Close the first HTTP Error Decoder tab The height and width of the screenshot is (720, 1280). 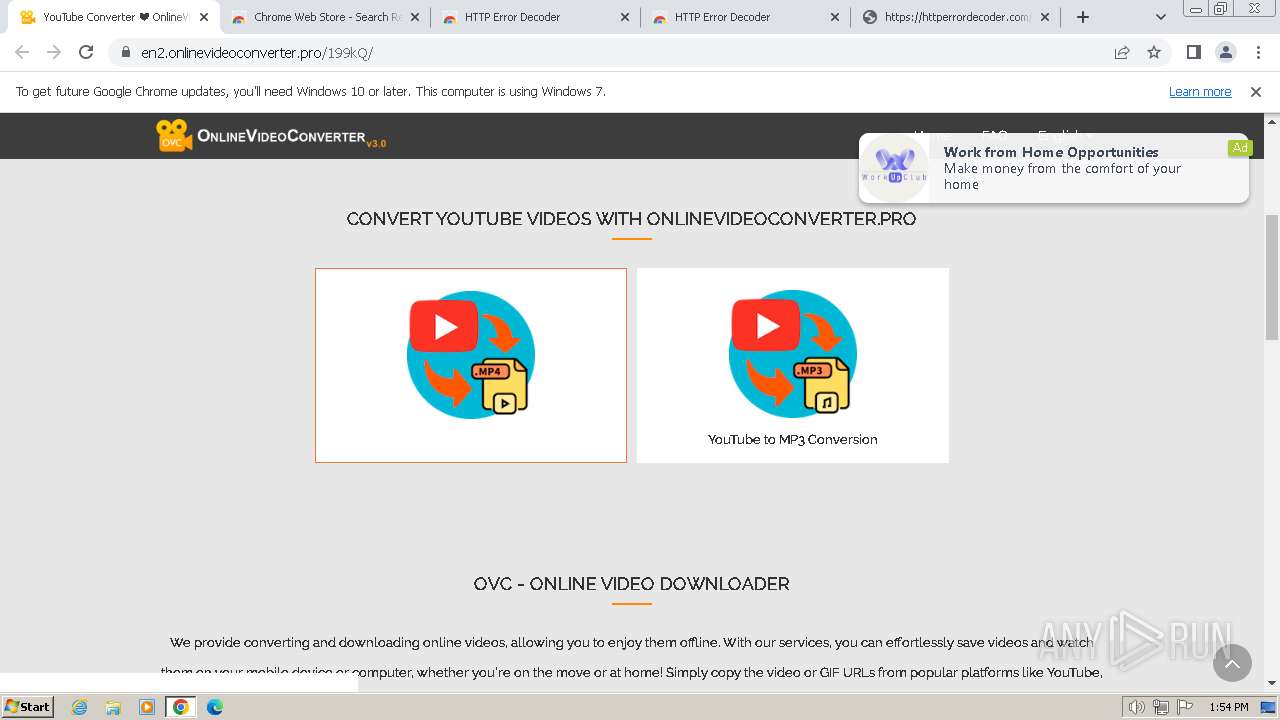coord(625,17)
